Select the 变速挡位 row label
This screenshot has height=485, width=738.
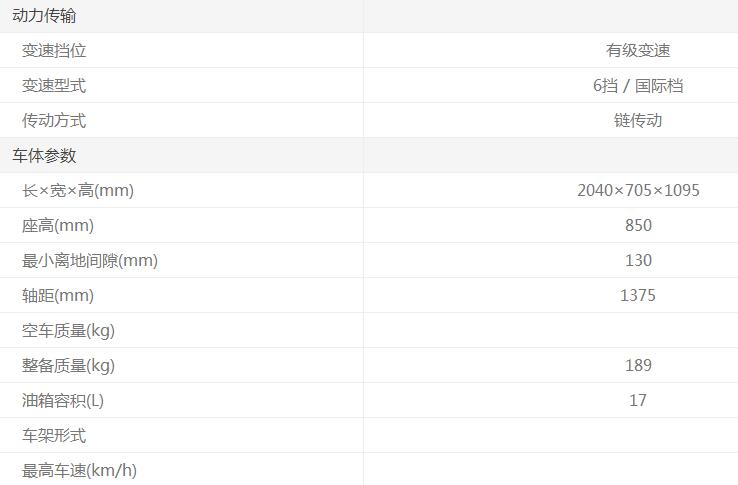pos(54,51)
